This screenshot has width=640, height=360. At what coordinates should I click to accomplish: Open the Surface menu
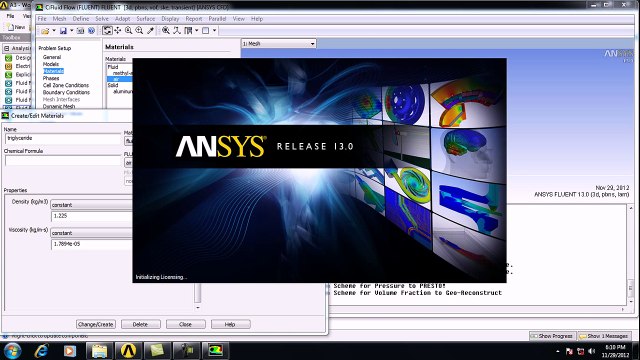tap(146, 19)
